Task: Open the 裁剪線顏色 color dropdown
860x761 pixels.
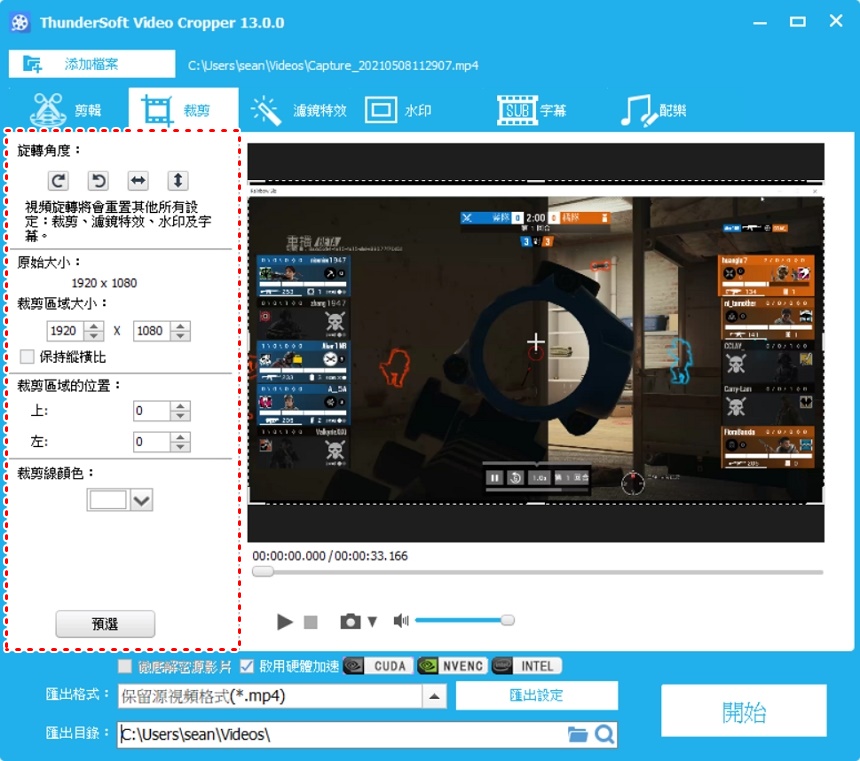Action: (x=141, y=501)
